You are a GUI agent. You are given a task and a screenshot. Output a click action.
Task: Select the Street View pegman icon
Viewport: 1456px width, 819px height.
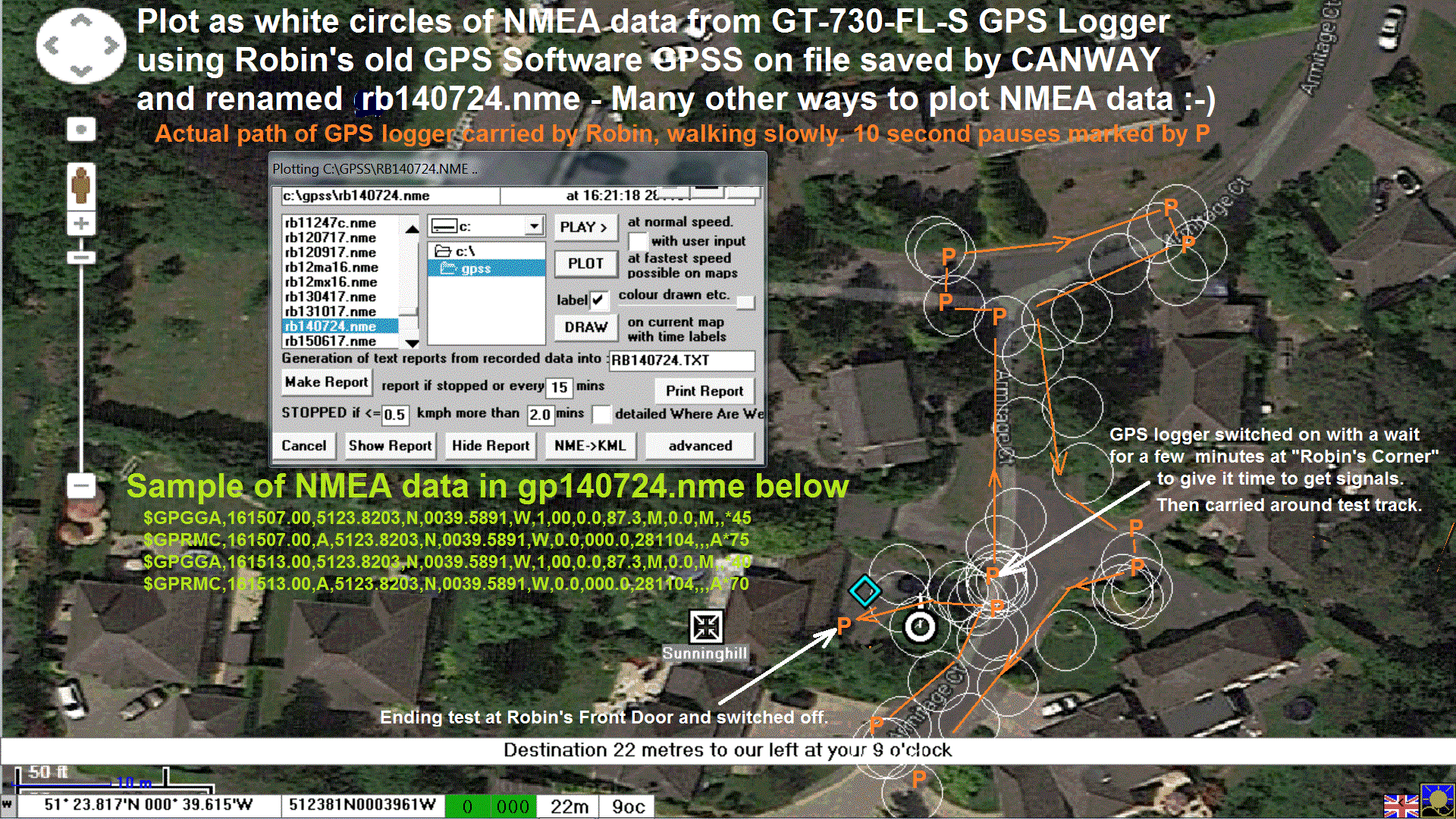pos(81,184)
